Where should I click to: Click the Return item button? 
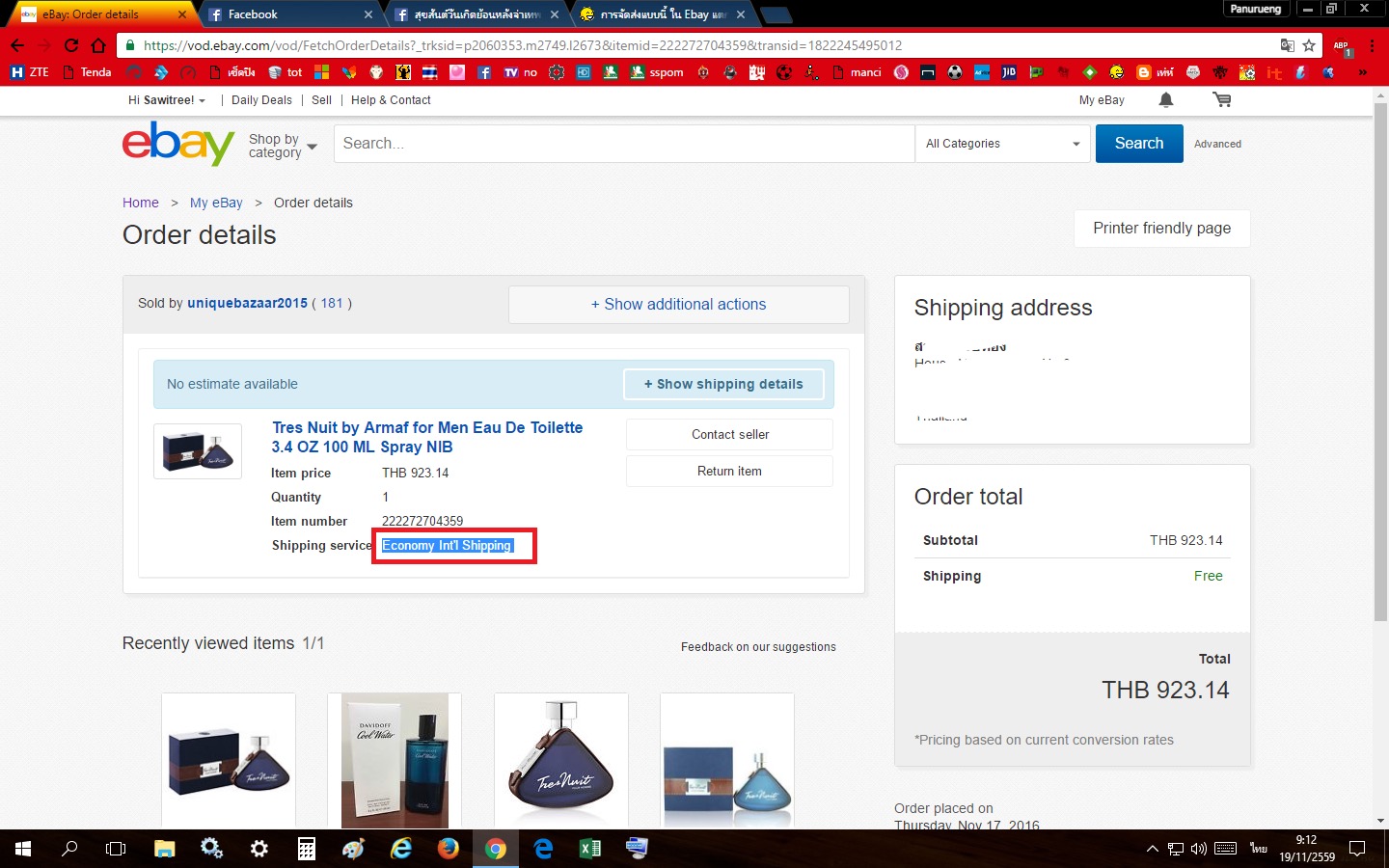click(x=729, y=472)
